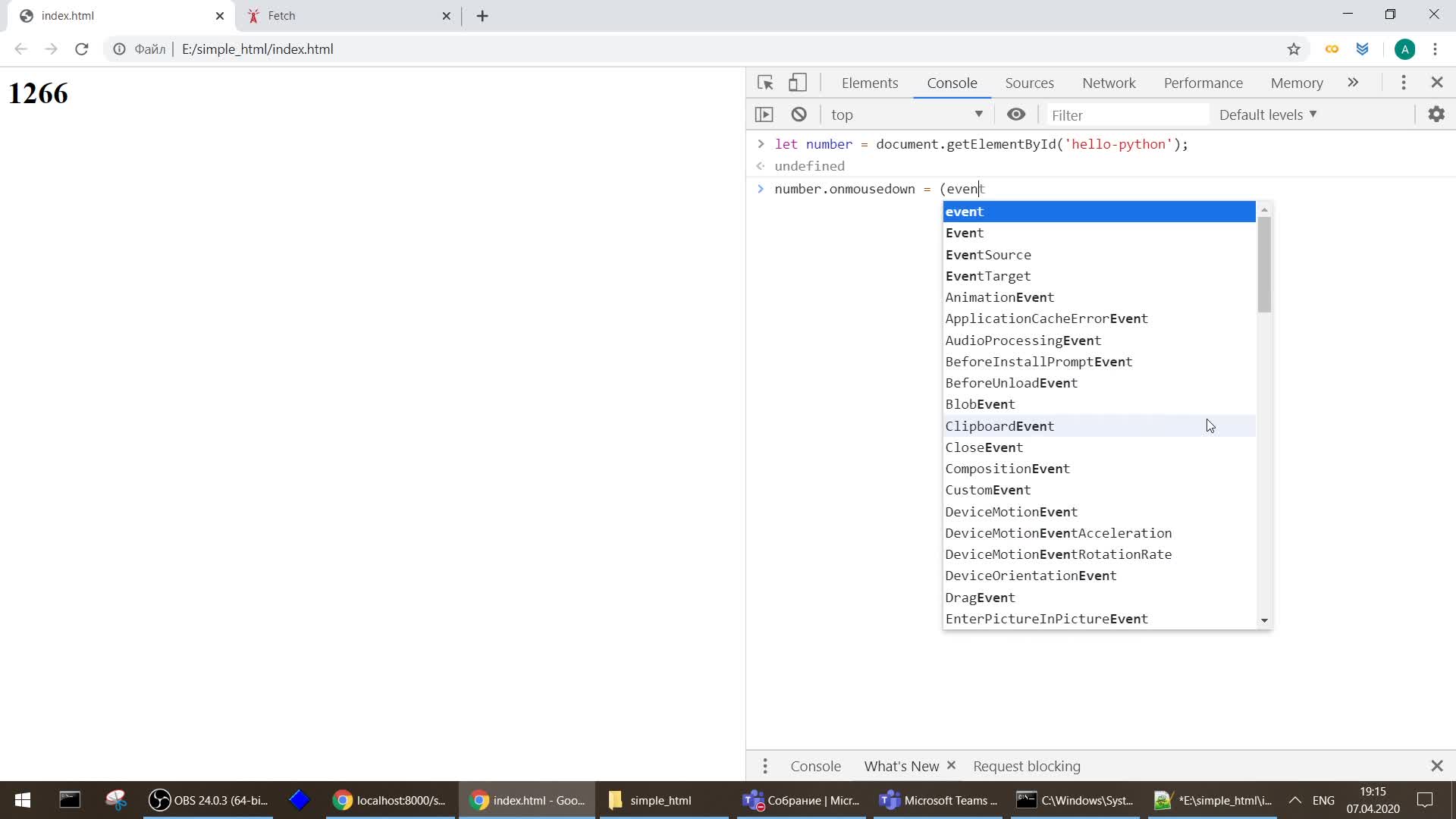Screen dimensions: 1456x819
Task: Open the Windows Start menu
Action: [23, 800]
